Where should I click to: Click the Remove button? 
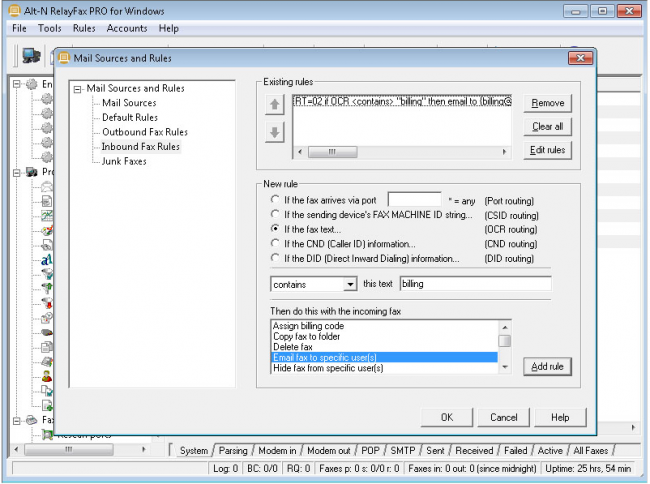point(548,103)
